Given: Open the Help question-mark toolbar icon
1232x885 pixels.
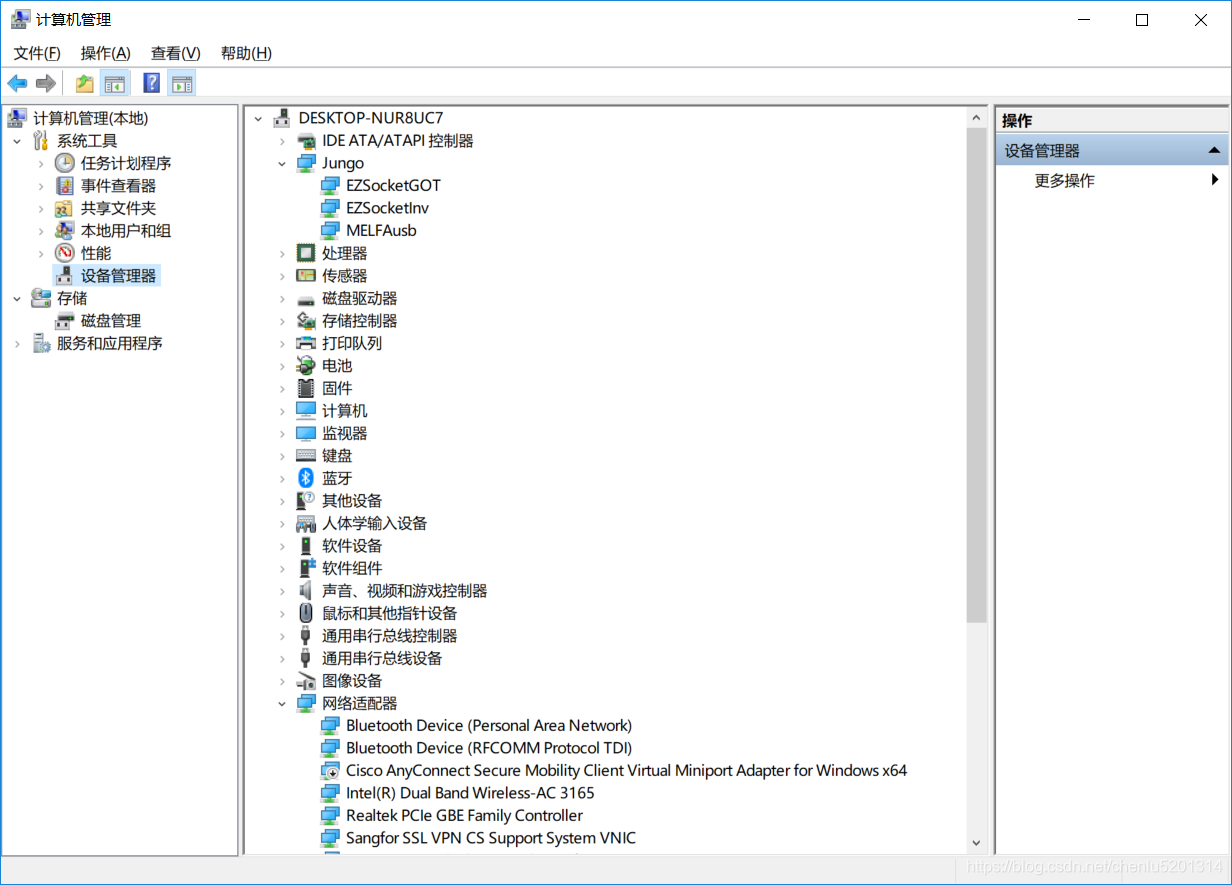Looking at the screenshot, I should click(152, 83).
